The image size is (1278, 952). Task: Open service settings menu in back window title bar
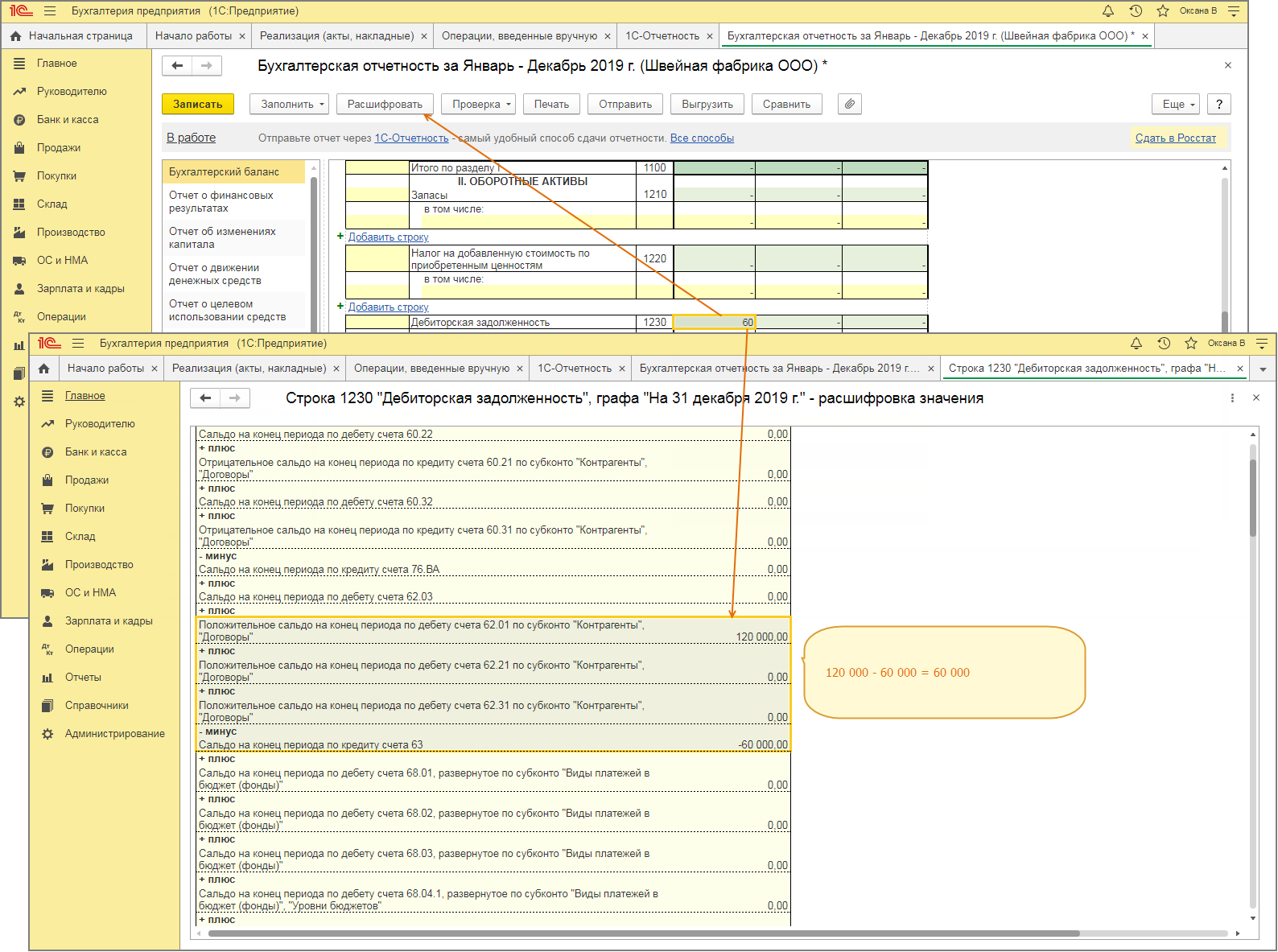click(1234, 11)
